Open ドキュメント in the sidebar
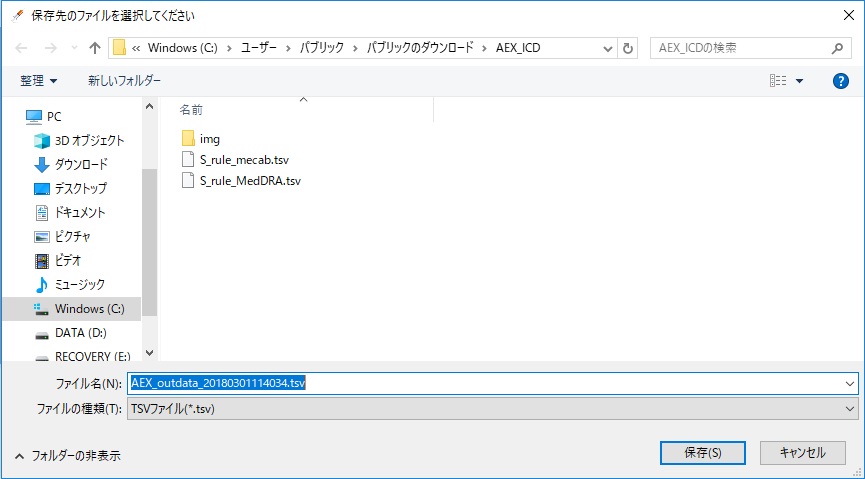Viewport: 865px width, 479px height. point(79,212)
